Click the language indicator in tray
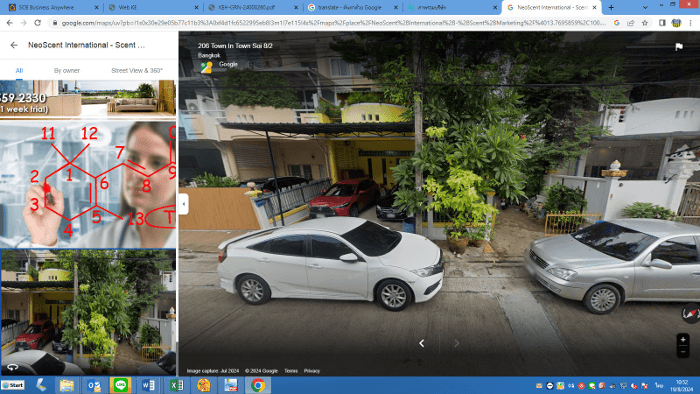Image resolution: width=700 pixels, height=394 pixels. (x=659, y=385)
